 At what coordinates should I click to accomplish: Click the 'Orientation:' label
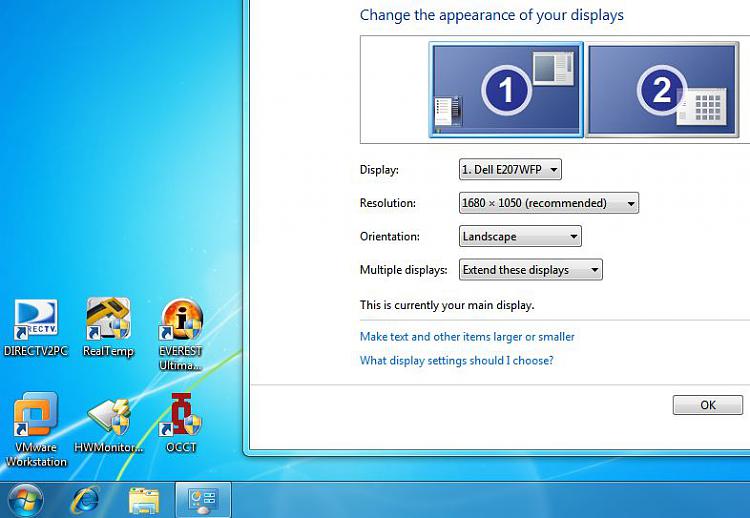[x=390, y=236]
